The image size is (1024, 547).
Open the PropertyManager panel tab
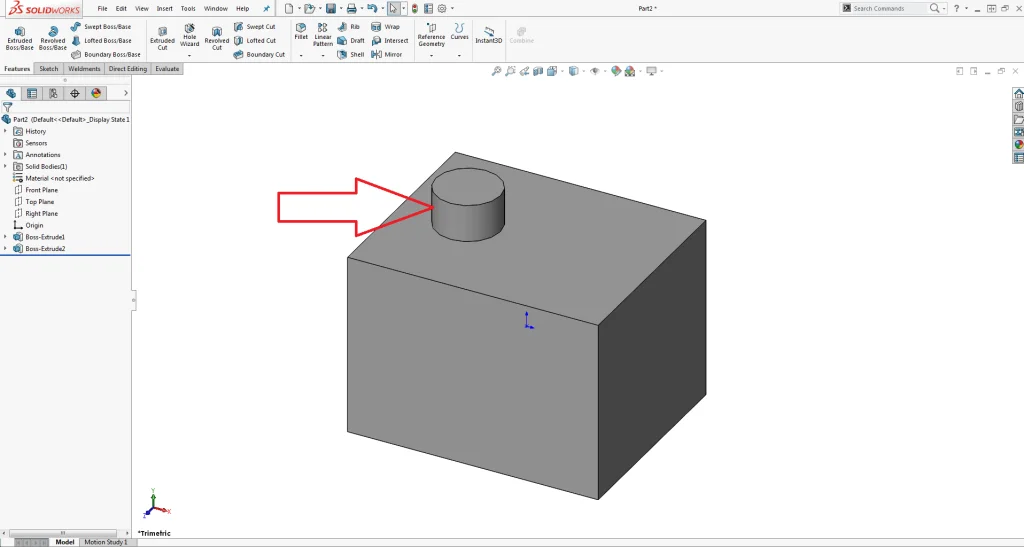[x=32, y=93]
